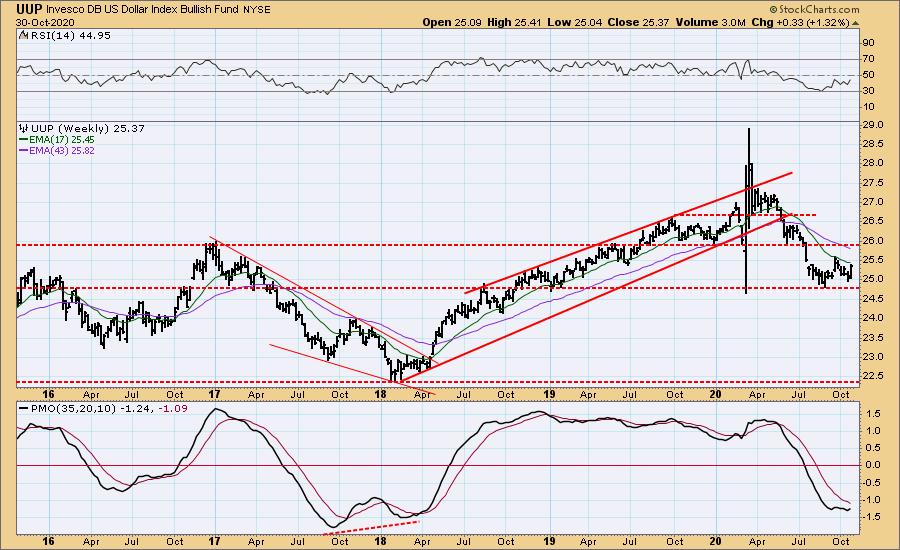
Task: Click the UUP ticker symbol in the header
Action: coord(29,9)
